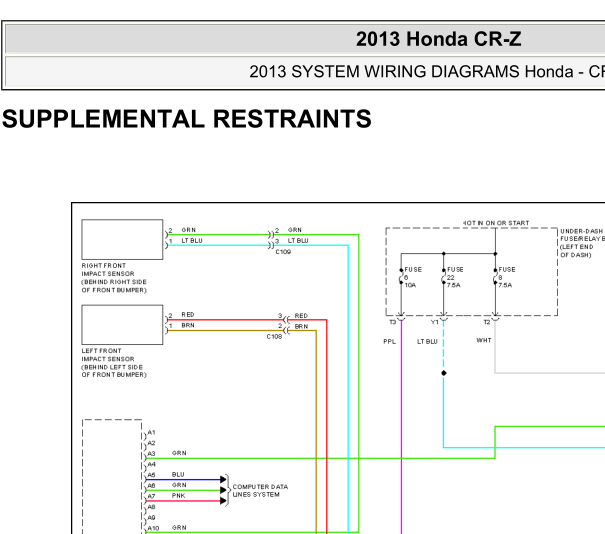Click pin label "A7"
Screen dimensions: 605x534
pos(151,496)
